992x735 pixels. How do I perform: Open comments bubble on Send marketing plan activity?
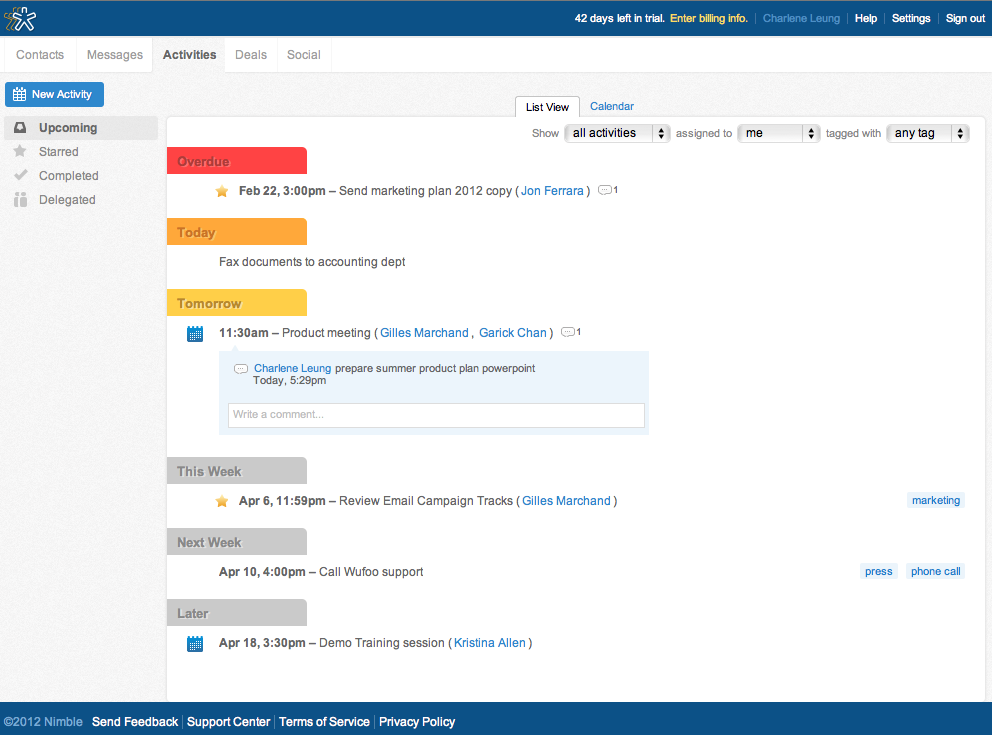click(607, 190)
